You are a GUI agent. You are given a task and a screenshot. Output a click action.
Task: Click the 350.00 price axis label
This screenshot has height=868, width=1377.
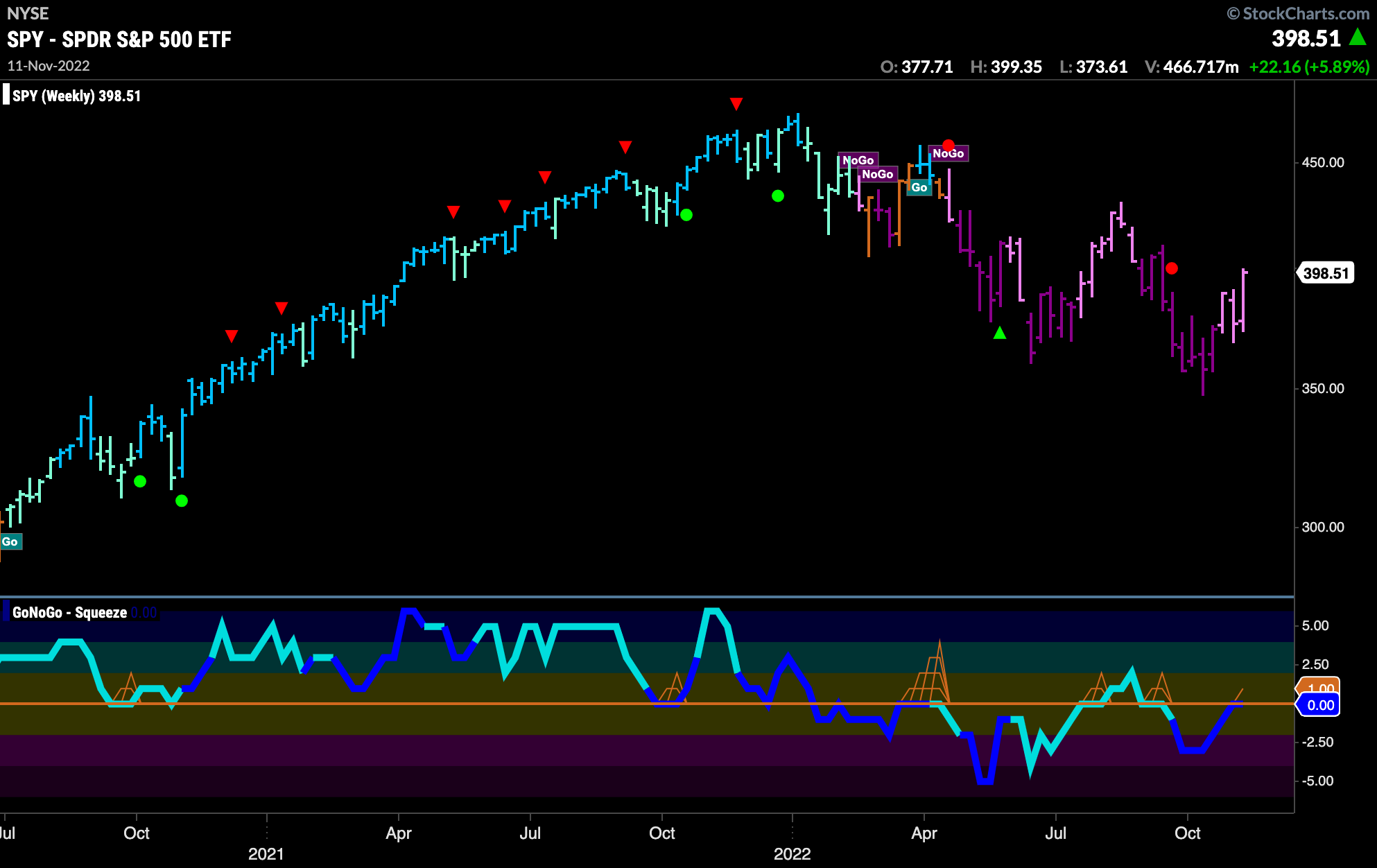click(x=1323, y=388)
